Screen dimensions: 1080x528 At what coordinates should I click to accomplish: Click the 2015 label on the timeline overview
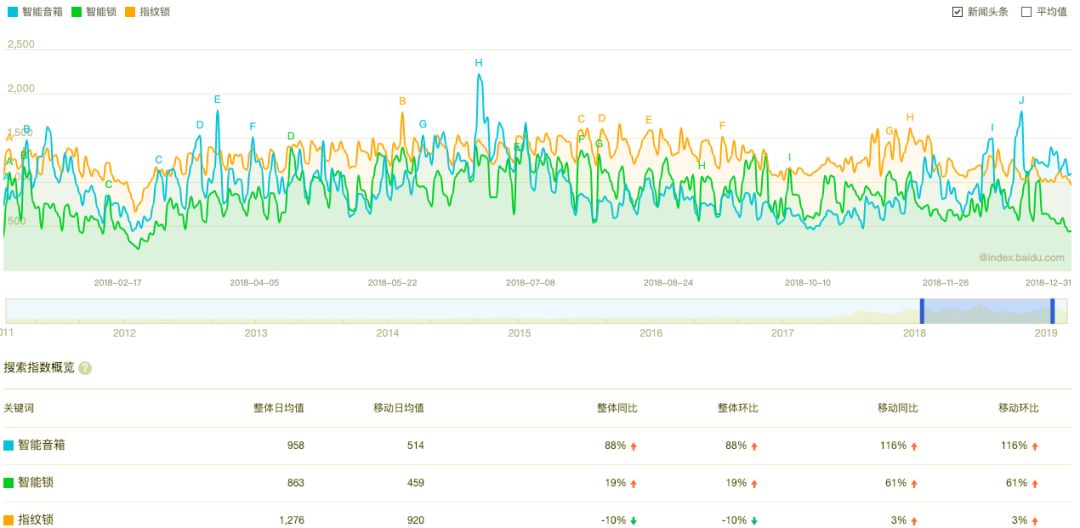coord(519,332)
